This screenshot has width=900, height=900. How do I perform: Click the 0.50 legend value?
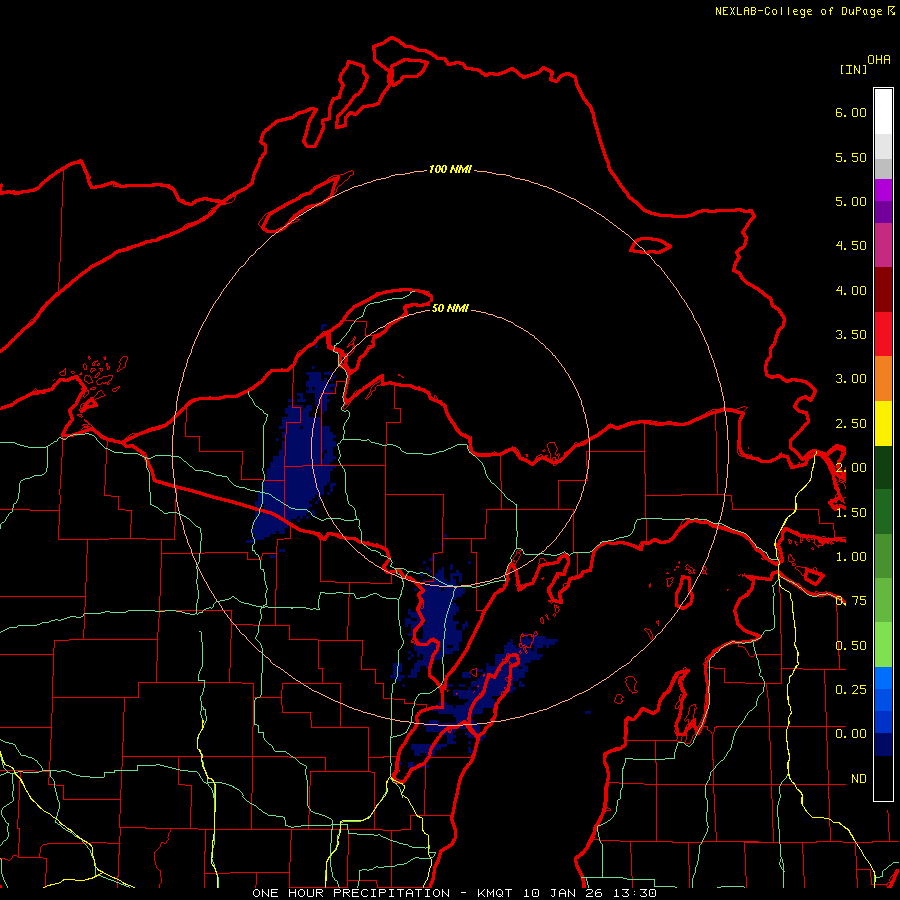coord(851,646)
